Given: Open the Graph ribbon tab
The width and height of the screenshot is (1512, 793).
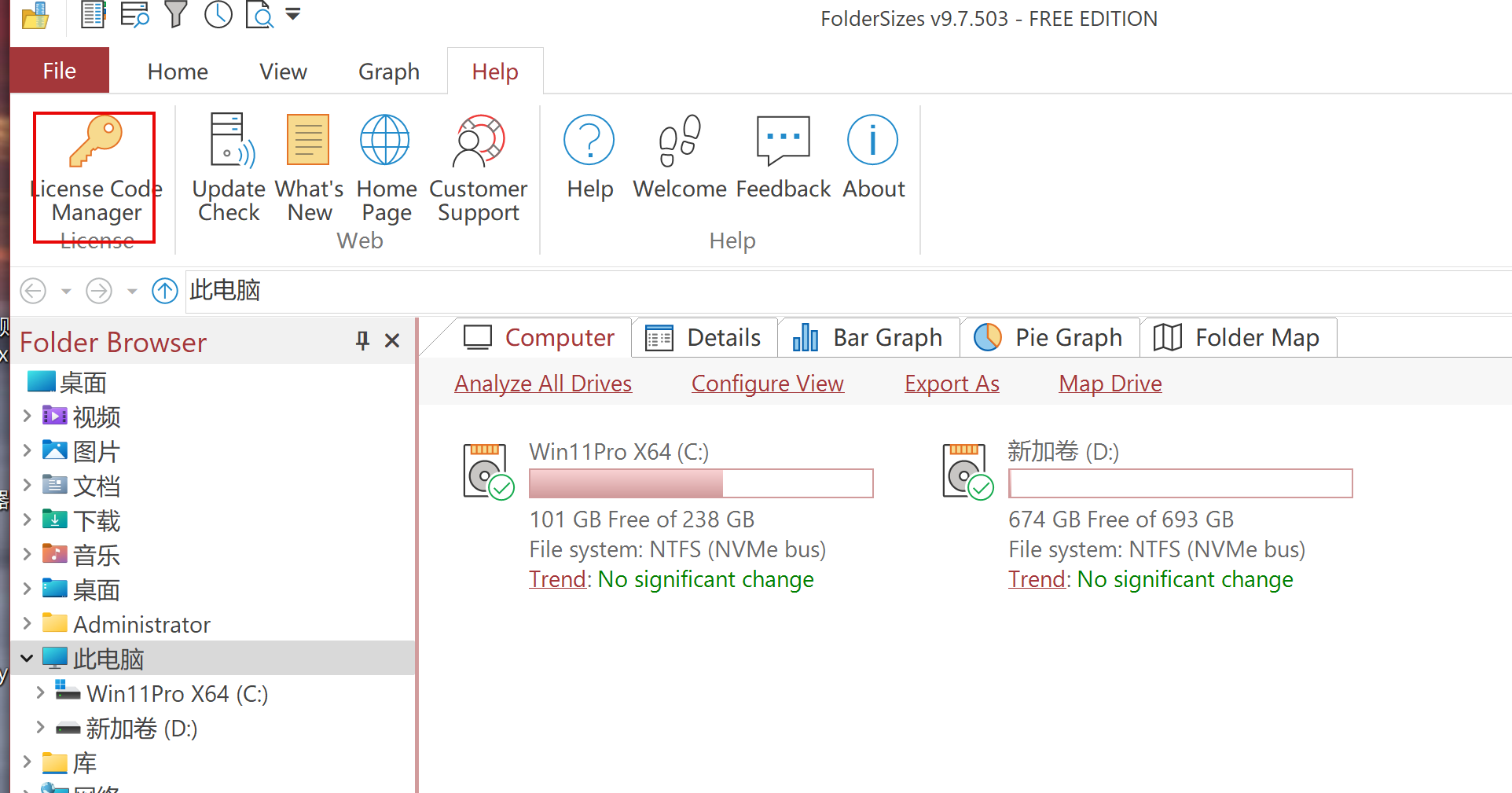Looking at the screenshot, I should [x=388, y=72].
